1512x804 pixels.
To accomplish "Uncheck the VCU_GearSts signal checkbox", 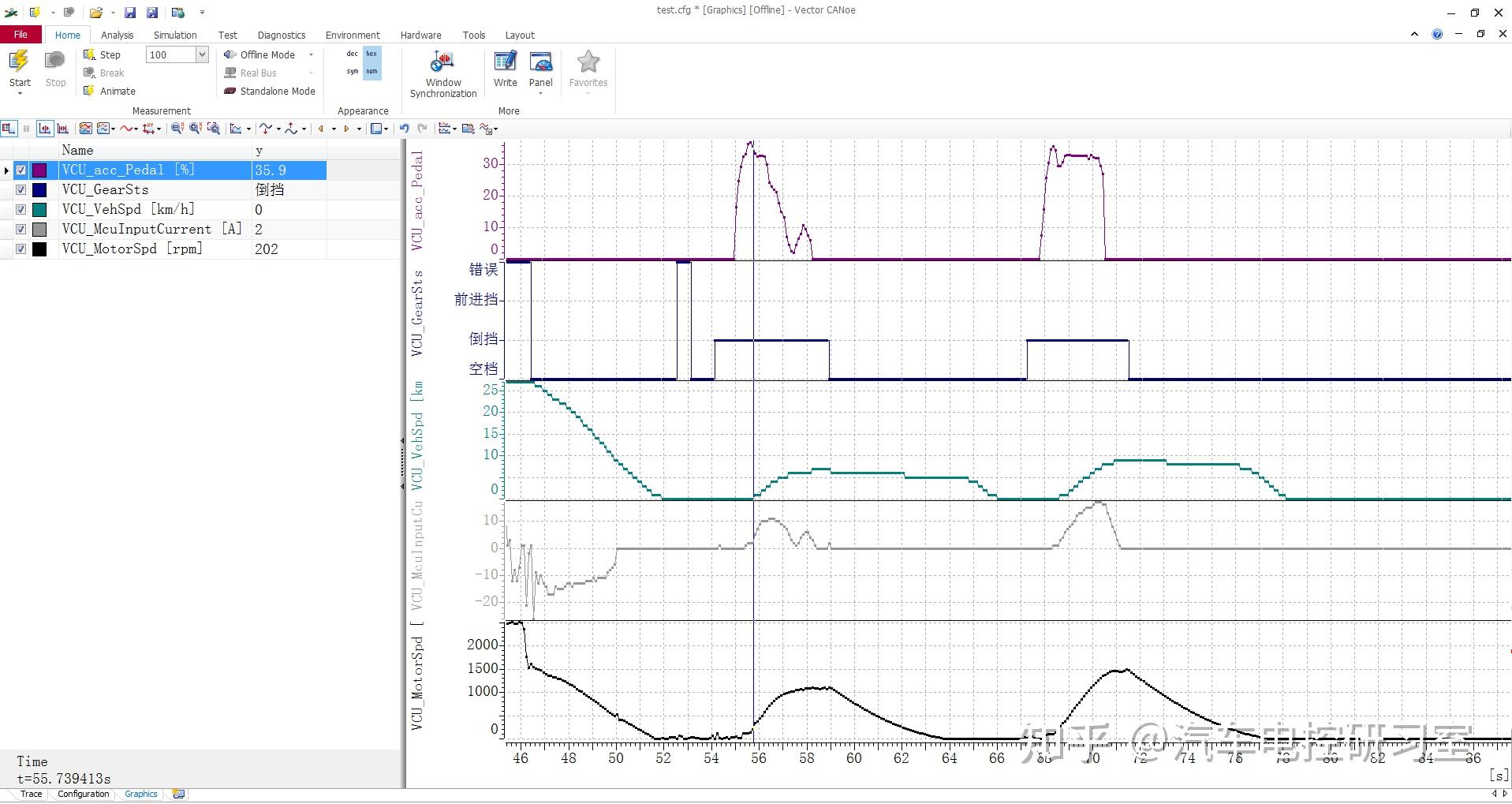I will coord(21,190).
